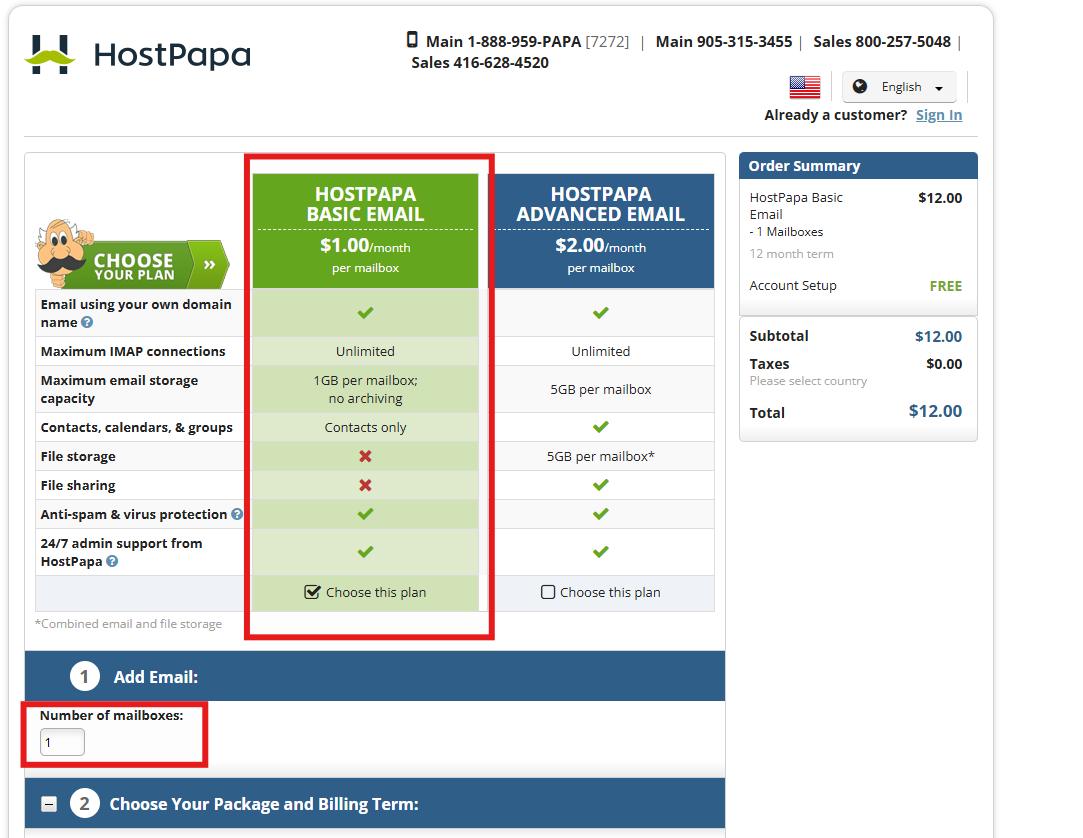1083x838 pixels.
Task: Click '12 month term' in order summary
Action: (x=792, y=254)
